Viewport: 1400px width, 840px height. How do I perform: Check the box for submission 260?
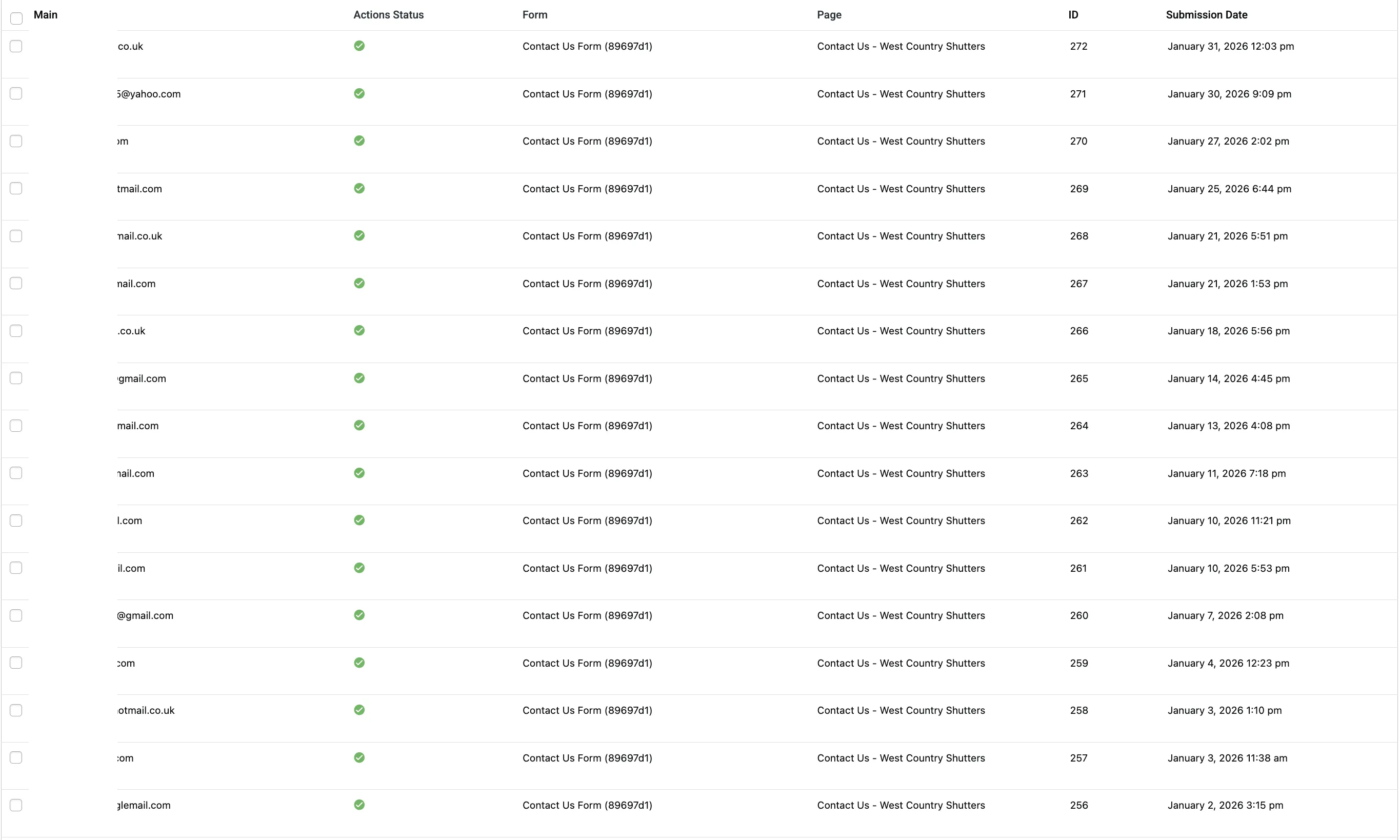[16, 615]
